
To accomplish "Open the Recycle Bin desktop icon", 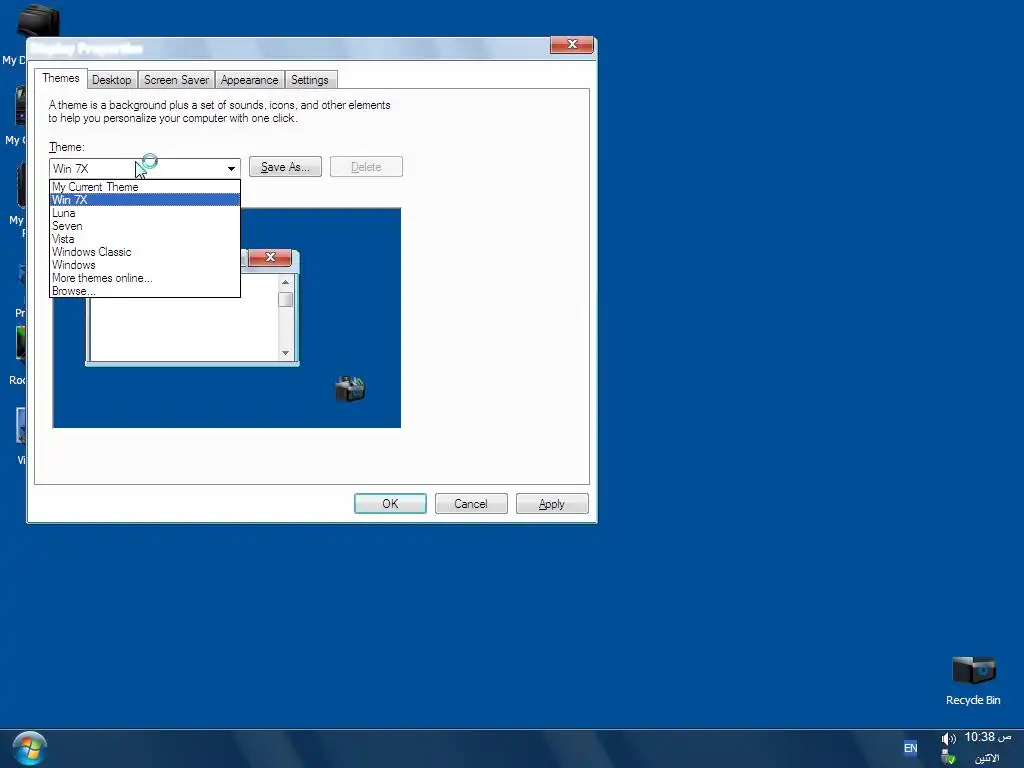I will pyautogui.click(x=973, y=680).
